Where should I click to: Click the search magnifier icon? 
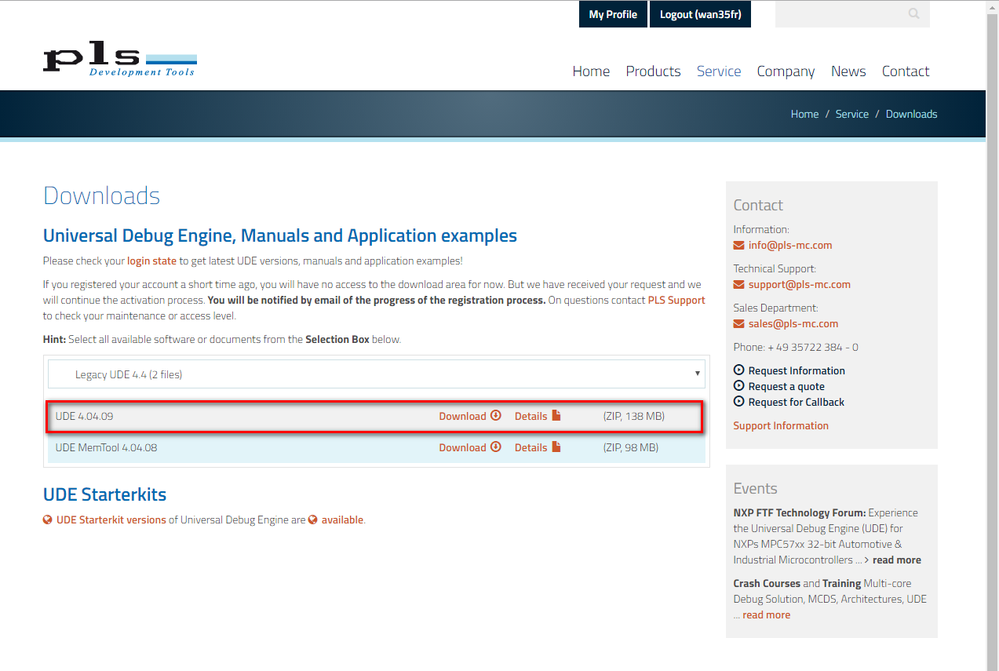tap(914, 13)
